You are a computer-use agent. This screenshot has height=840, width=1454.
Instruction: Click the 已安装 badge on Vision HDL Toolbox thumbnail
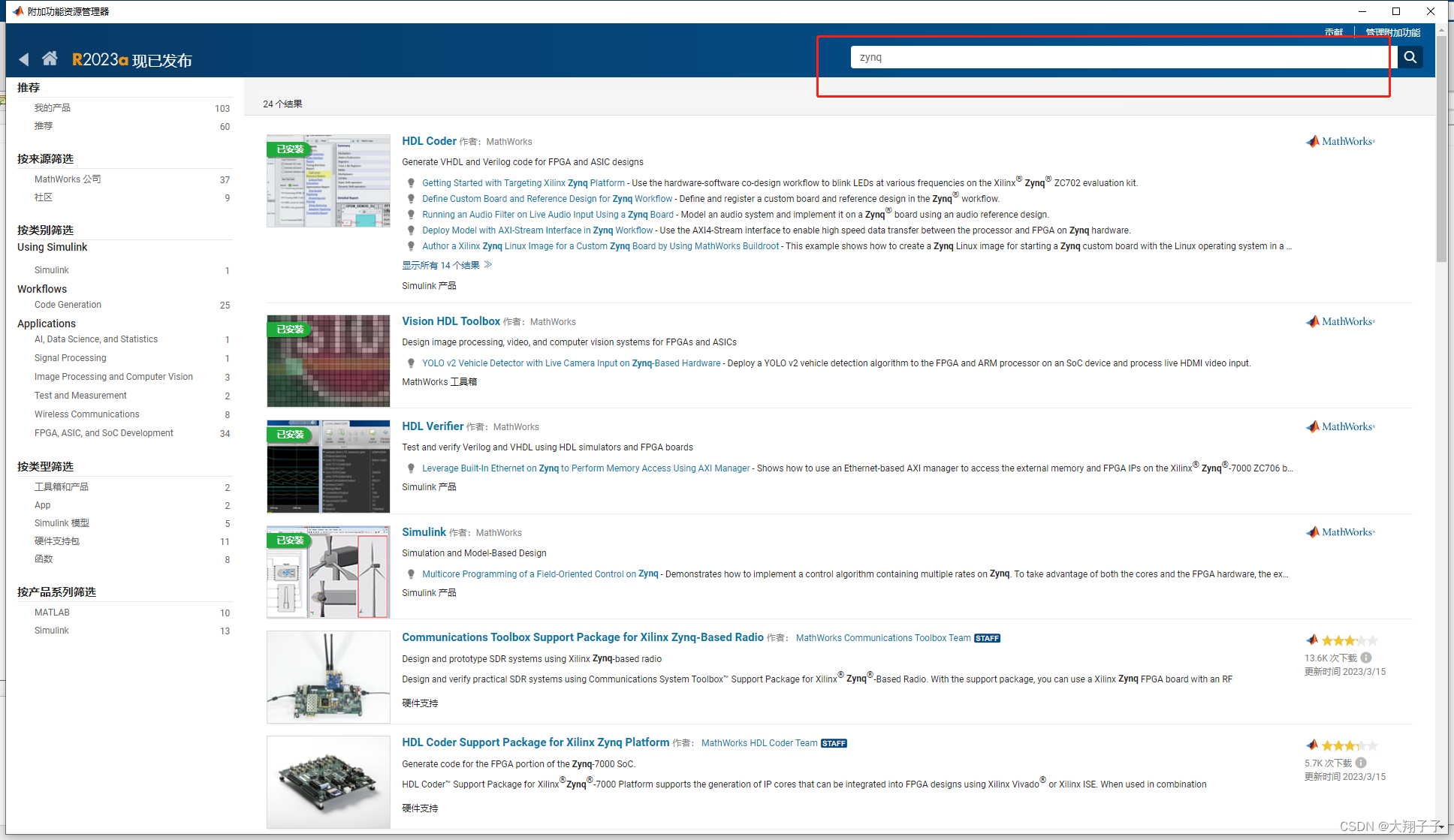(x=288, y=329)
